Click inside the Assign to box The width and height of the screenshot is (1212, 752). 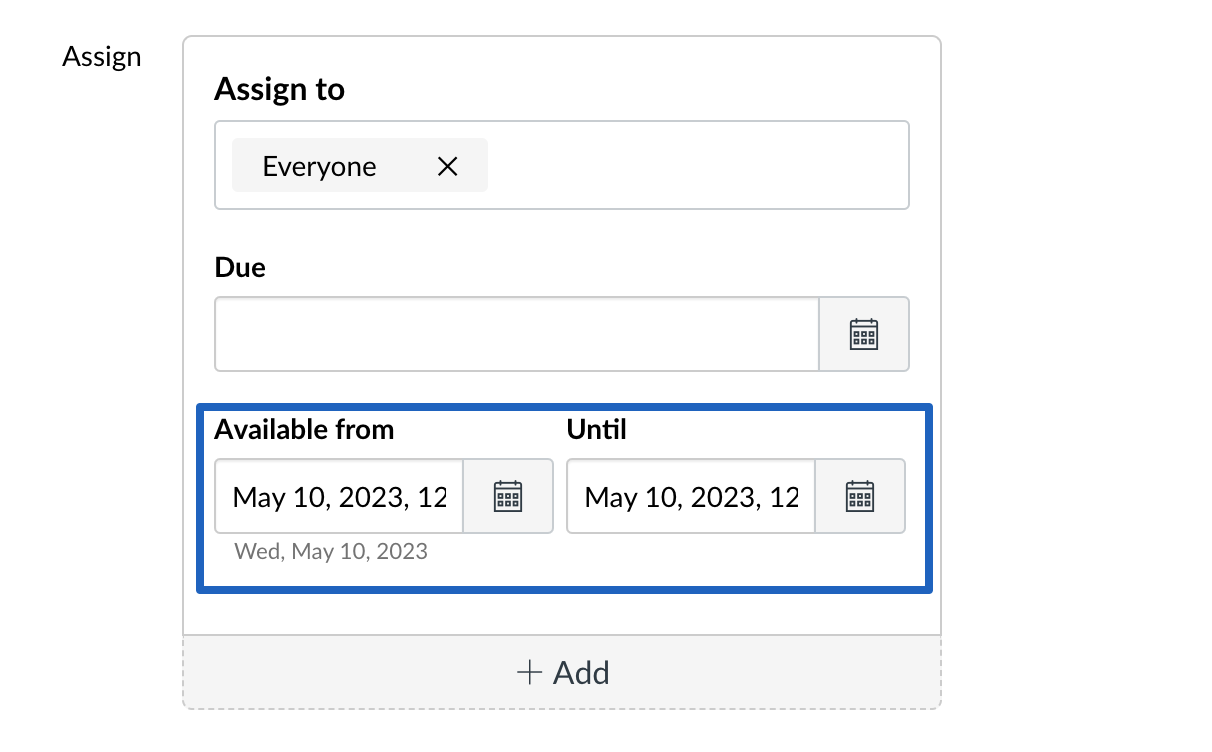click(x=700, y=165)
